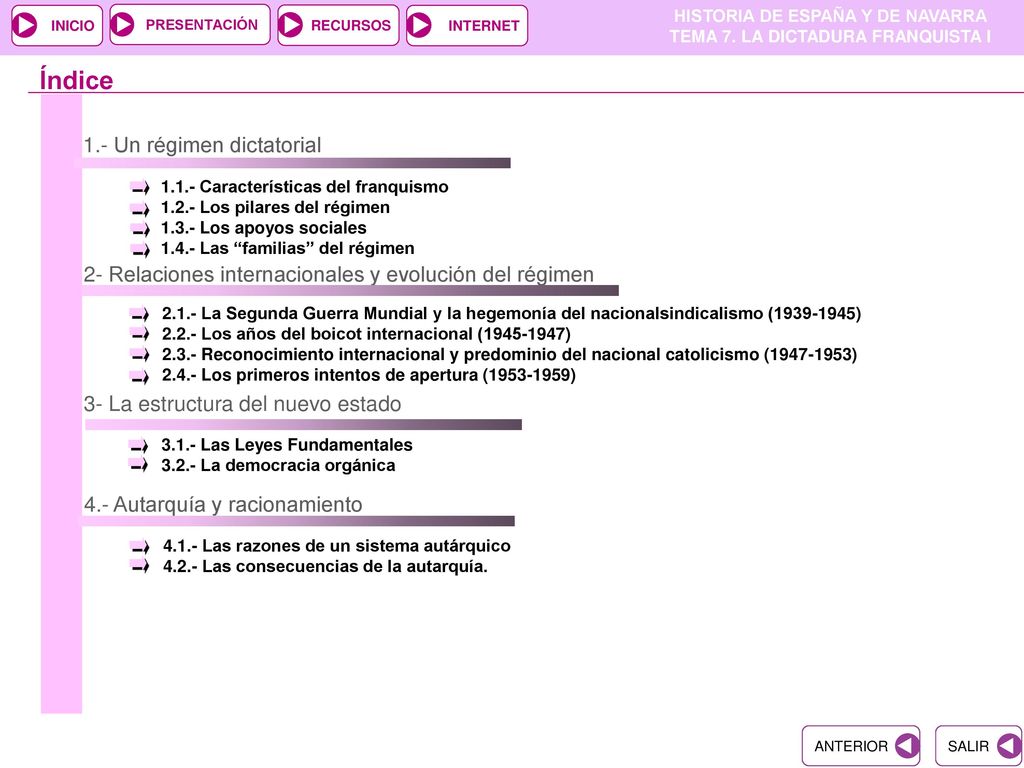Click arrow bullet beside 4.1 razones de un sistema autárquico
Viewport: 1024px width, 768px height.
click(140, 547)
